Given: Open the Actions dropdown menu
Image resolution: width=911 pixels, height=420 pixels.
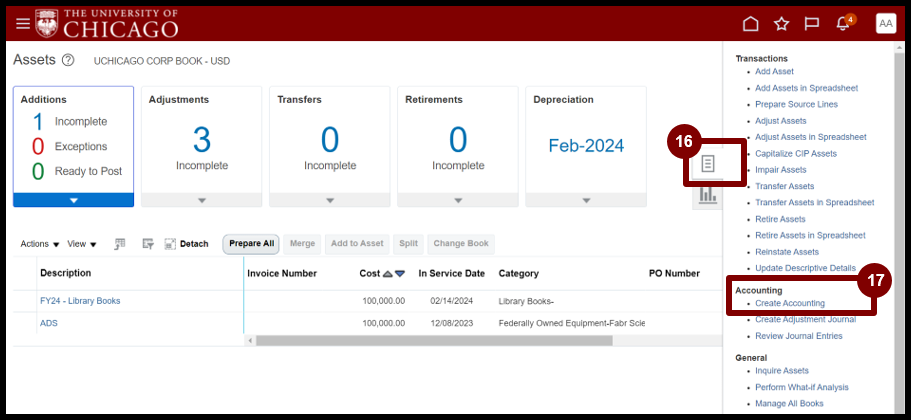Looking at the screenshot, I should tap(40, 244).
